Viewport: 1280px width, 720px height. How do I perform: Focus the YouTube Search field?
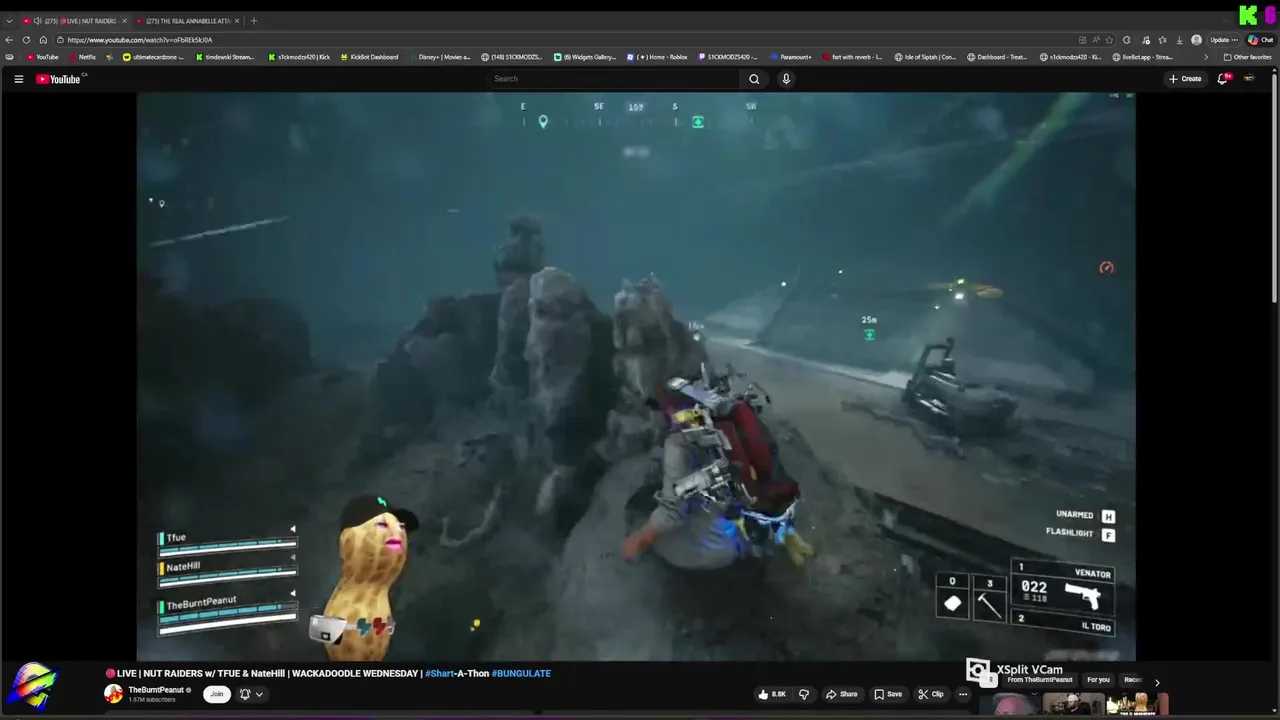tap(614, 79)
